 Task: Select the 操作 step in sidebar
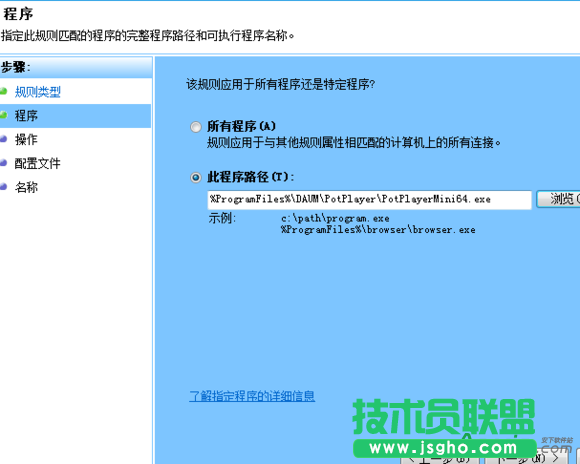click(x=26, y=139)
